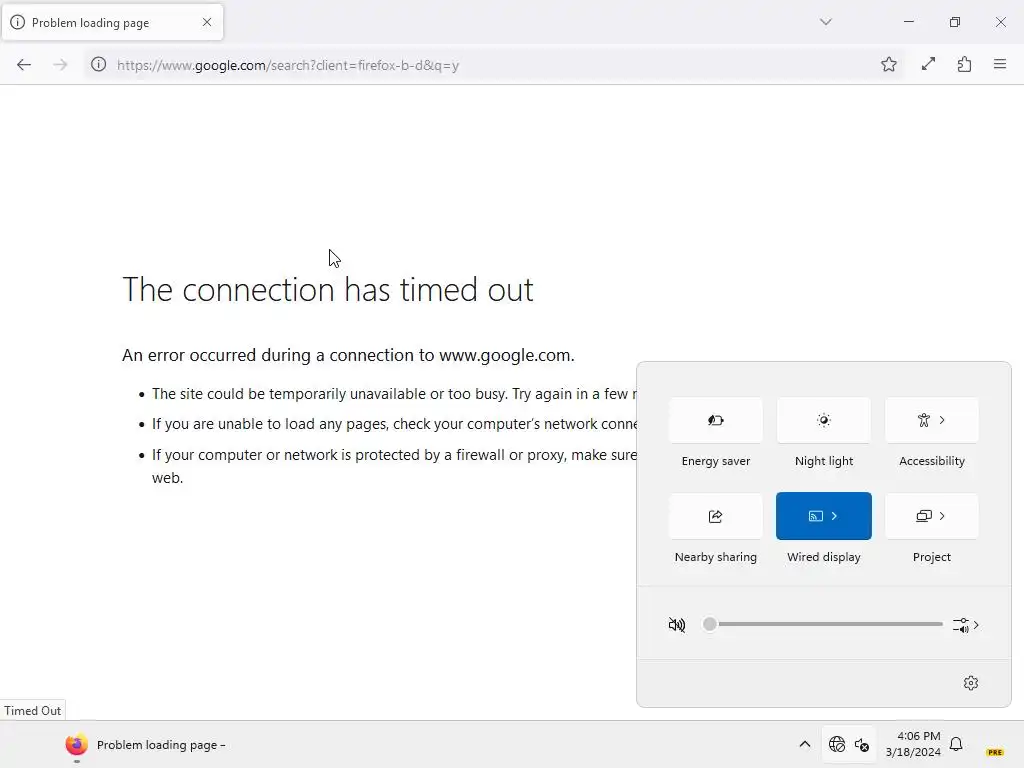The image size is (1024, 768).
Task: Click the Energy saver label text
Action: pos(716,461)
